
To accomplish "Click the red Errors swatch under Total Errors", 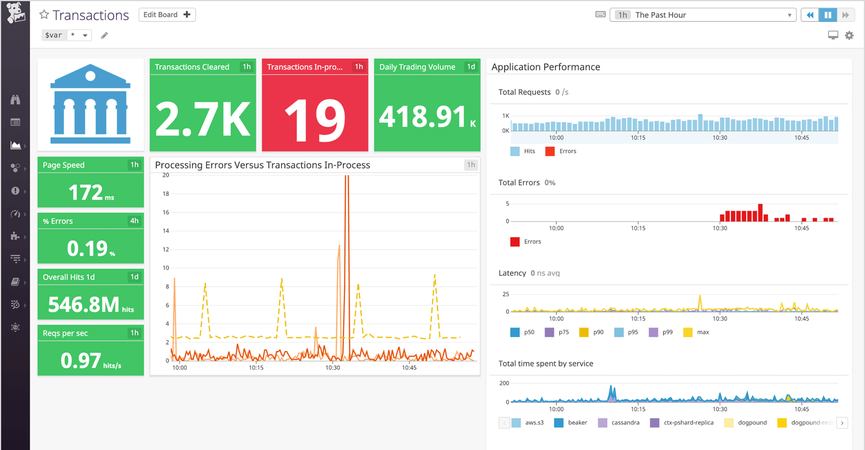I will 515,241.
